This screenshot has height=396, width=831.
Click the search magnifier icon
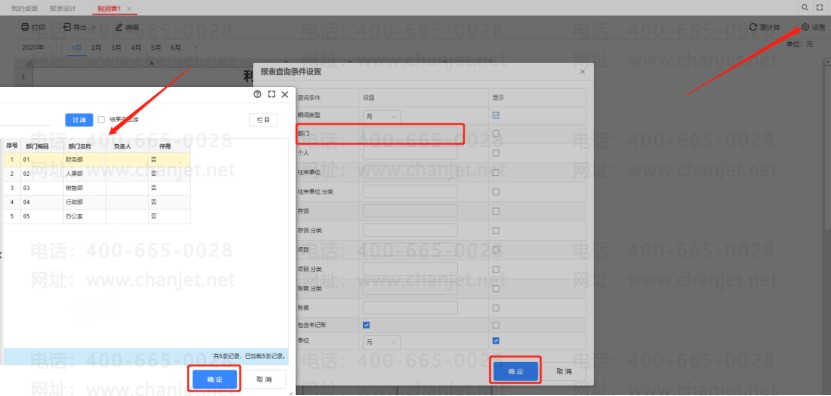(805, 7)
